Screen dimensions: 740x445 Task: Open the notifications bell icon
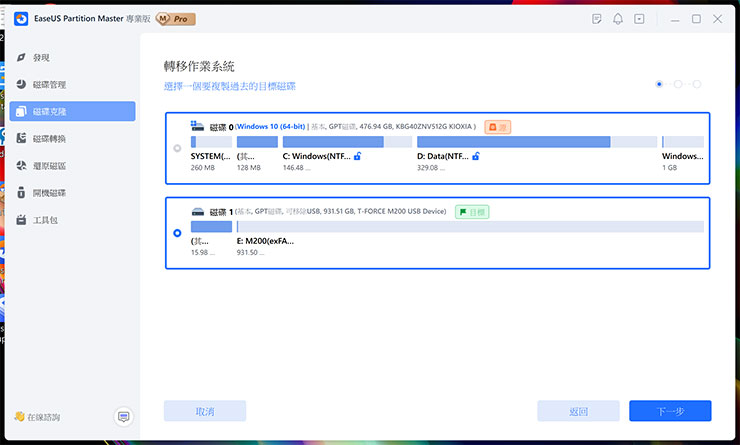[618, 19]
